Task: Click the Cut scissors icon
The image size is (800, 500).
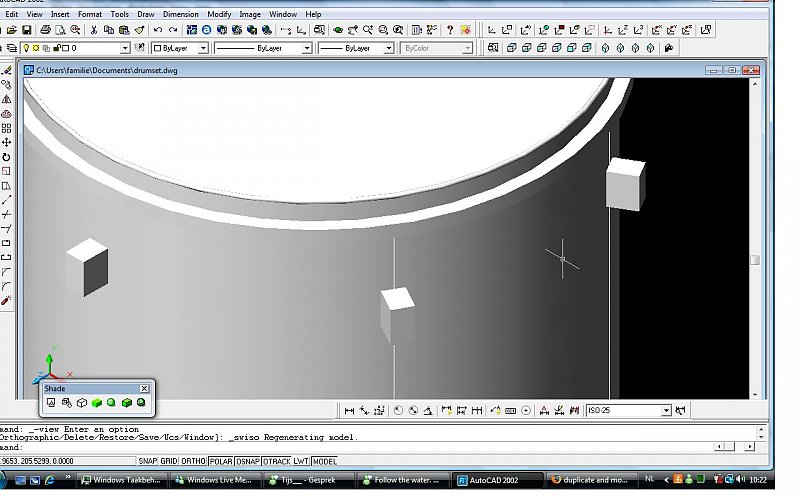Action: click(x=94, y=30)
